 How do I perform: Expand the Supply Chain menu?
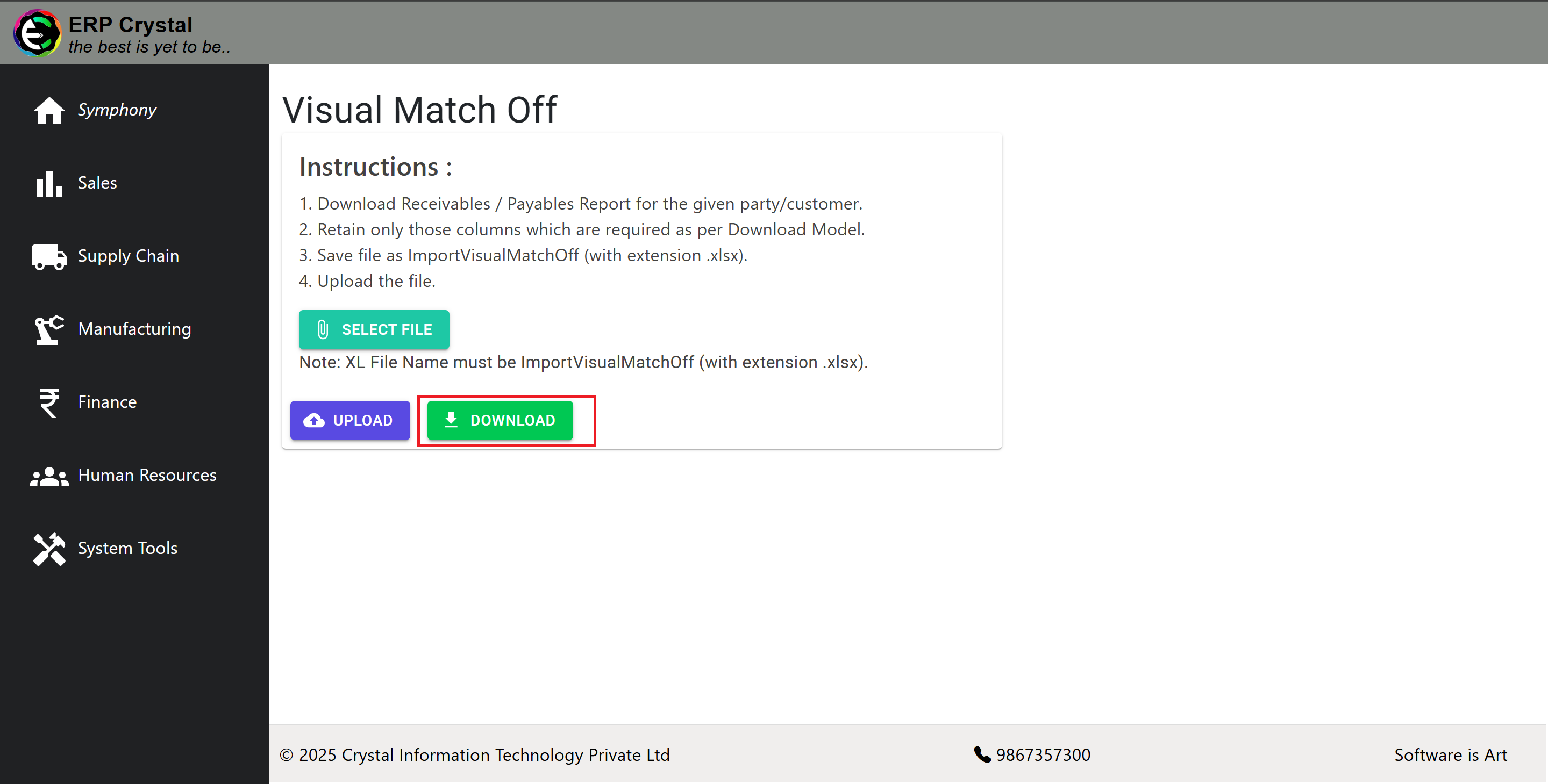pos(129,256)
